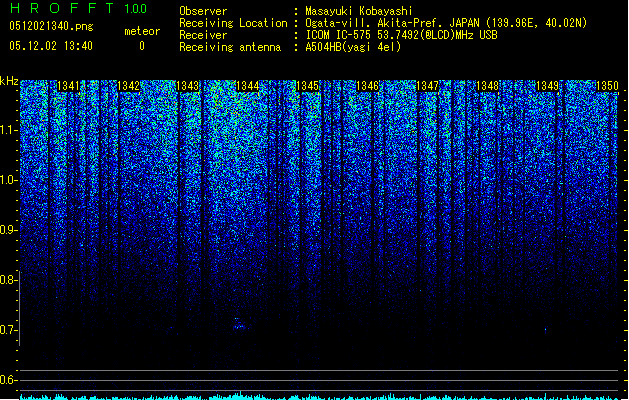Viewport: 629px width, 400px height.
Task: Select the filename 0512021340.png
Action: point(51,26)
